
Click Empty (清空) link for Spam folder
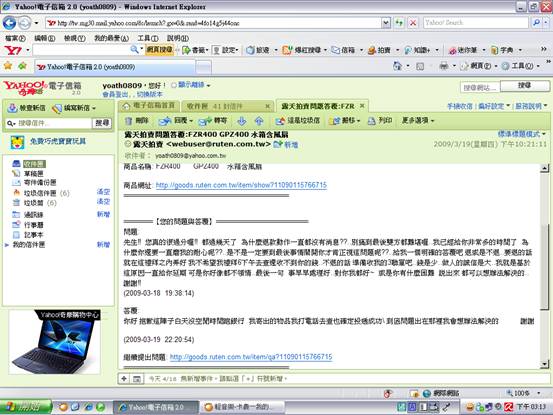[103, 192]
